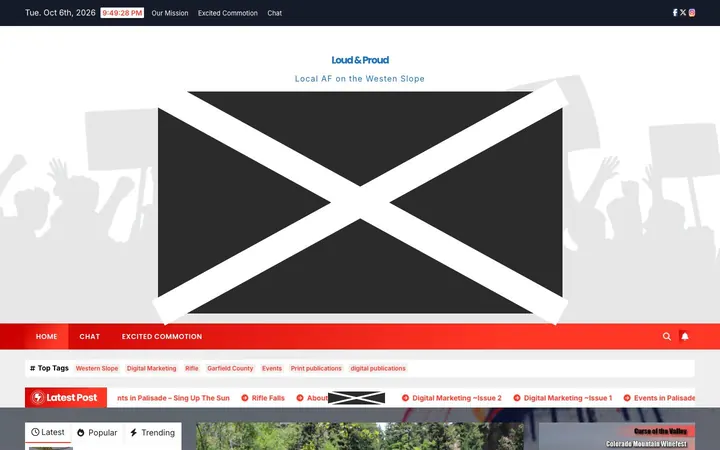Click the date Tue. Oct 6th, 2026
The image size is (720, 450).
[60, 13]
